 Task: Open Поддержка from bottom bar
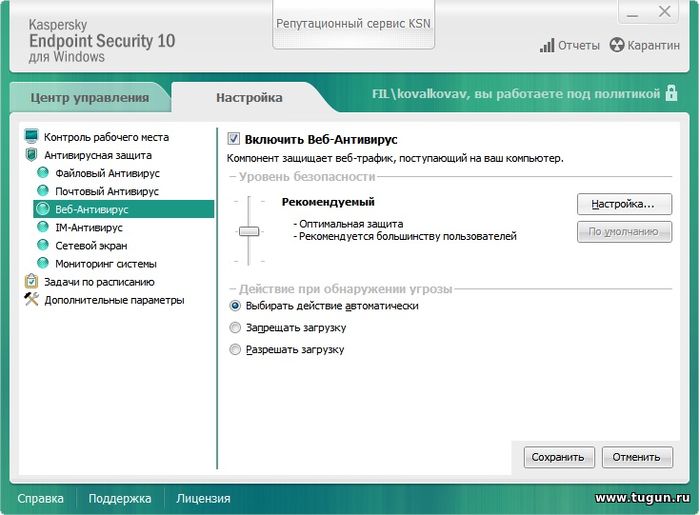click(120, 498)
